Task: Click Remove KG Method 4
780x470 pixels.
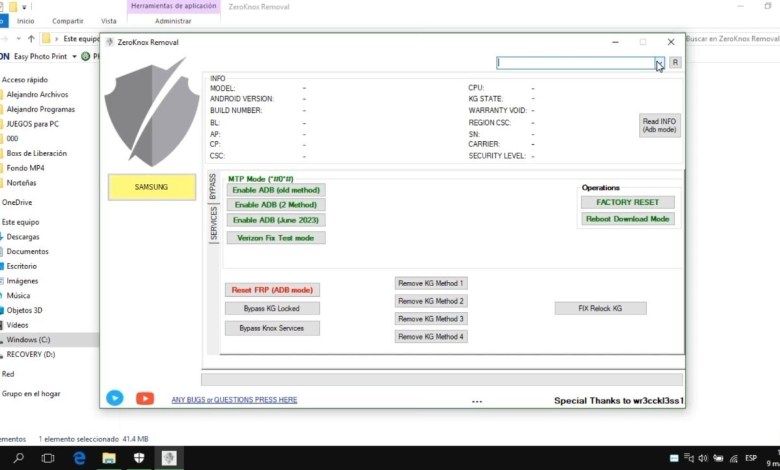Action: tap(431, 337)
